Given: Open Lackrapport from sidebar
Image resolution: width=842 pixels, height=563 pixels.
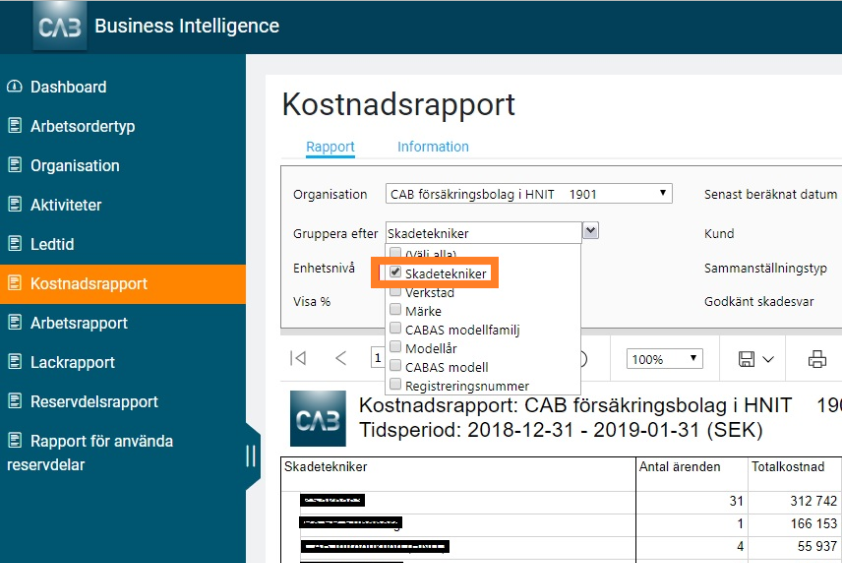Looking at the screenshot, I should (x=72, y=362).
